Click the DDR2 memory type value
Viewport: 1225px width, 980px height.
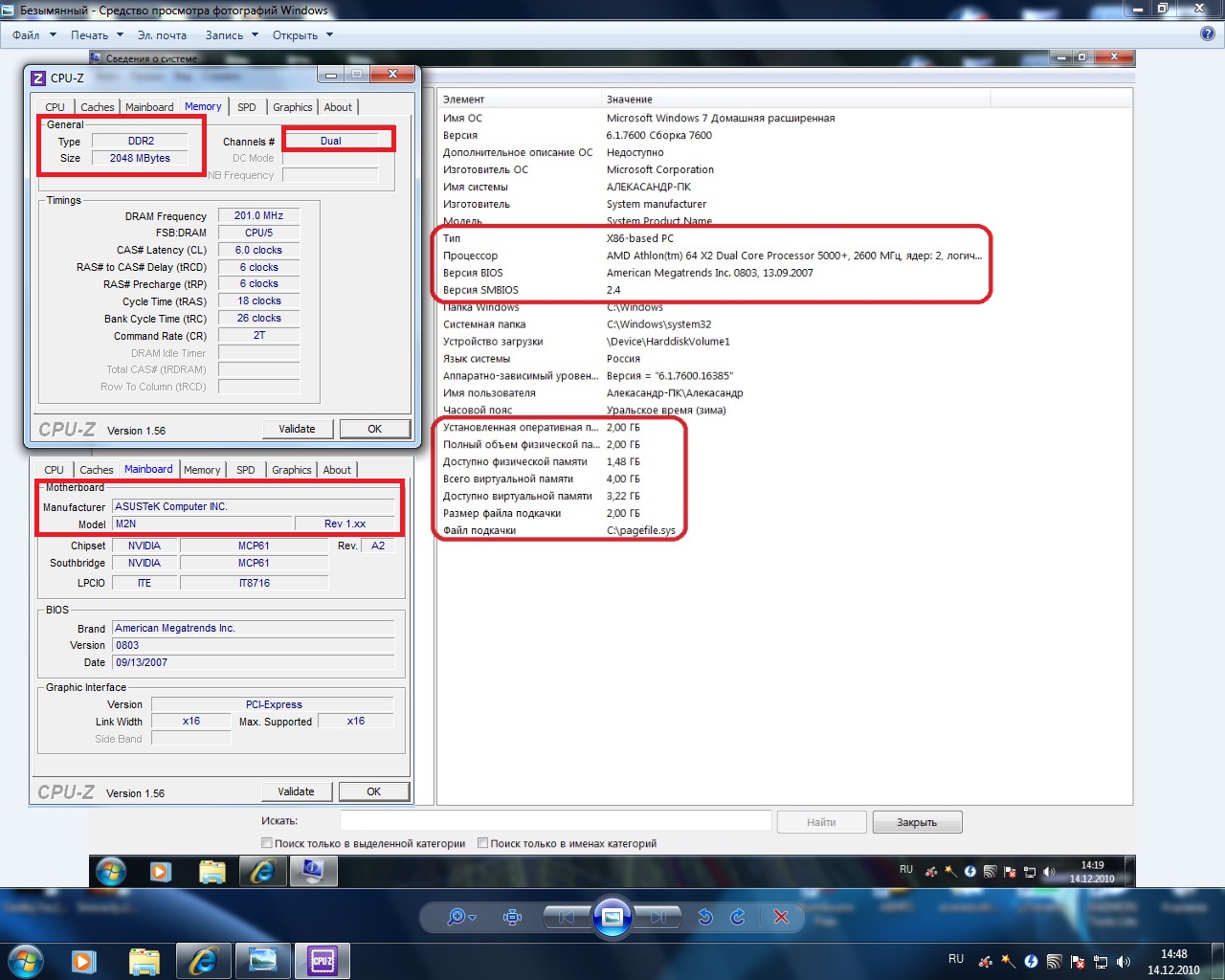coord(141,141)
